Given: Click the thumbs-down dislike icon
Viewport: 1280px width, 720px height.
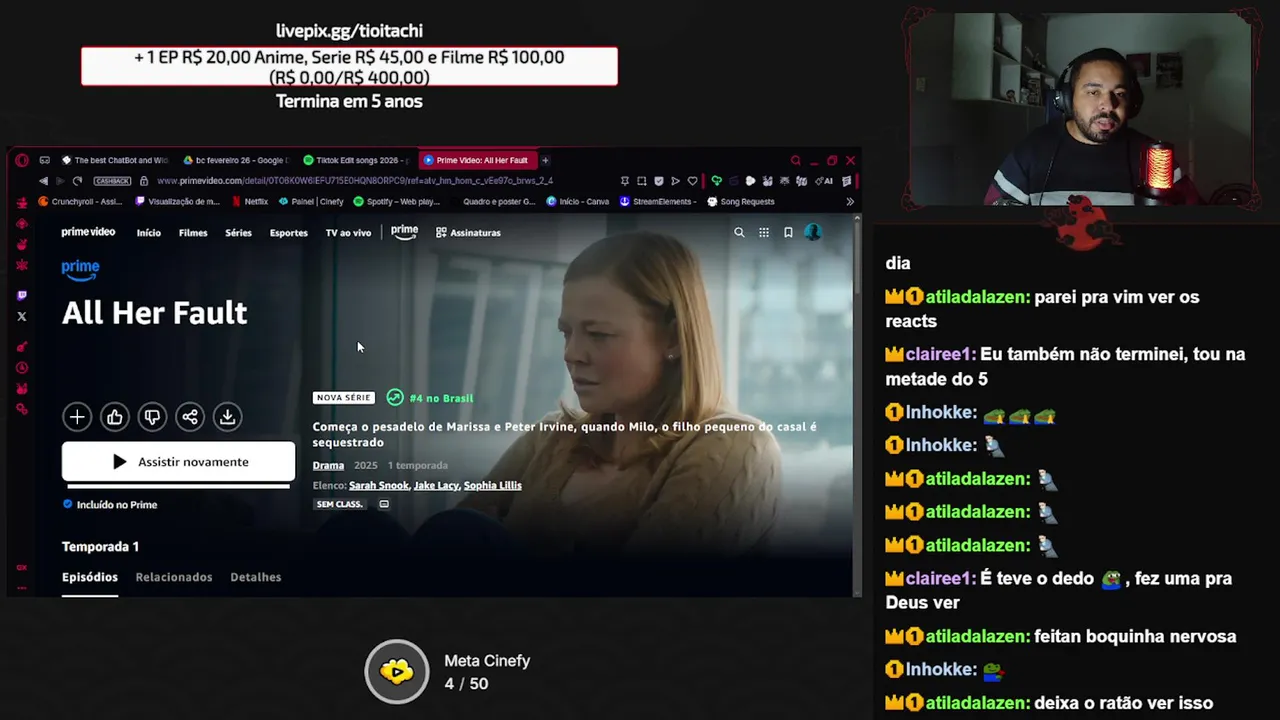Looking at the screenshot, I should click(x=152, y=417).
